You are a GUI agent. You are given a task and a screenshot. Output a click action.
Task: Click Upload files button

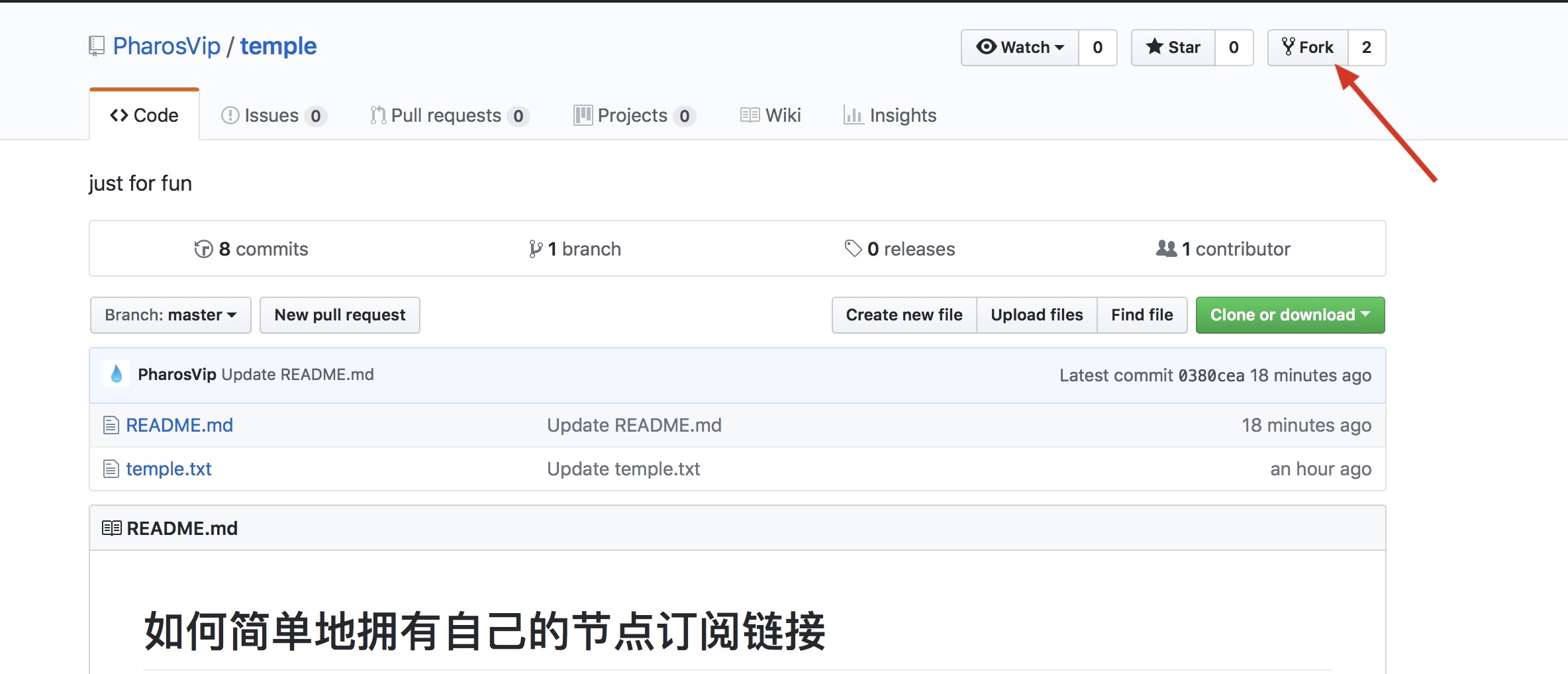click(x=1037, y=315)
